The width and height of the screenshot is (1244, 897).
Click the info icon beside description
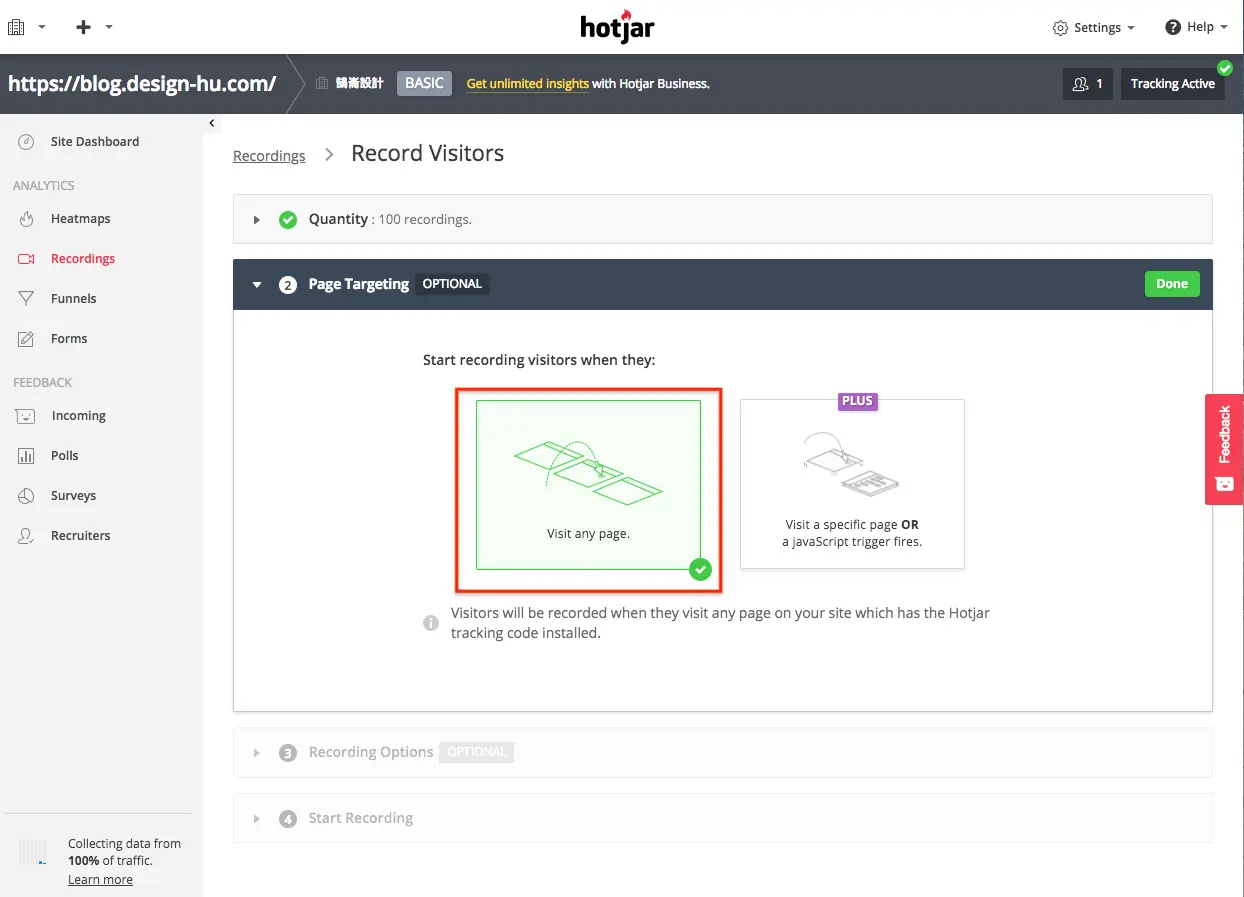[x=431, y=623]
